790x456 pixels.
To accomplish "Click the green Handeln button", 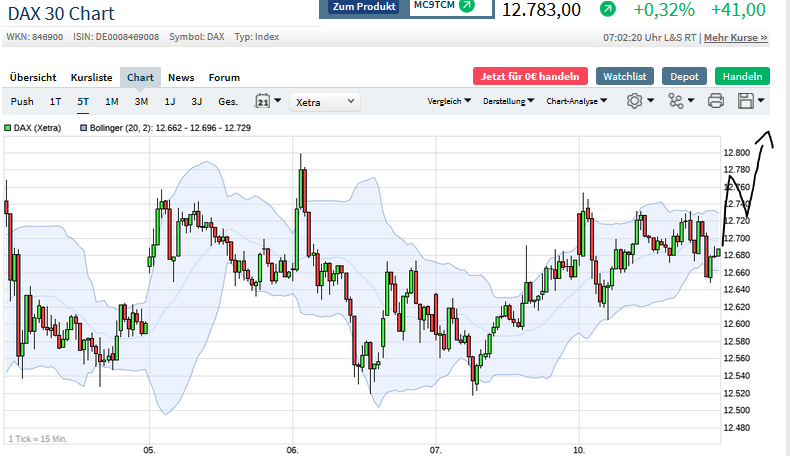I will tap(742, 77).
